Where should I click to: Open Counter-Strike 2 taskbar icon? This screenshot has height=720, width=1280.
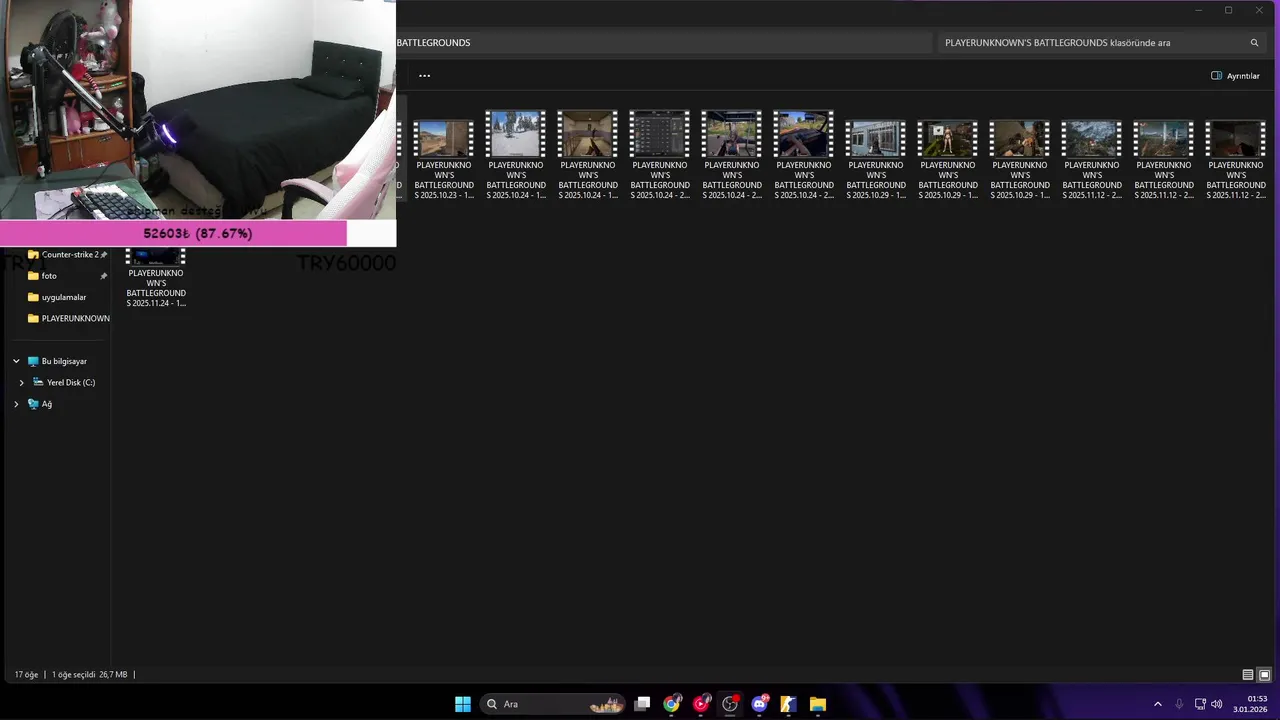coord(788,704)
